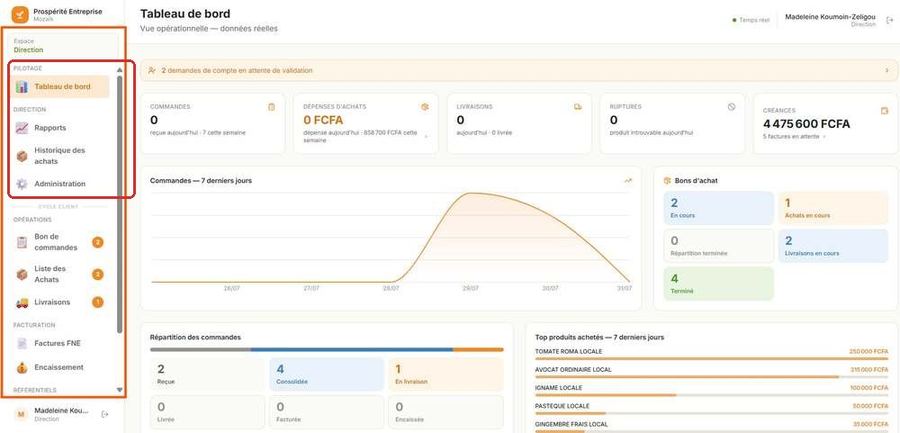This screenshot has height=433, width=900.
Task: Click the 2 En cours tile
Action: (719, 208)
